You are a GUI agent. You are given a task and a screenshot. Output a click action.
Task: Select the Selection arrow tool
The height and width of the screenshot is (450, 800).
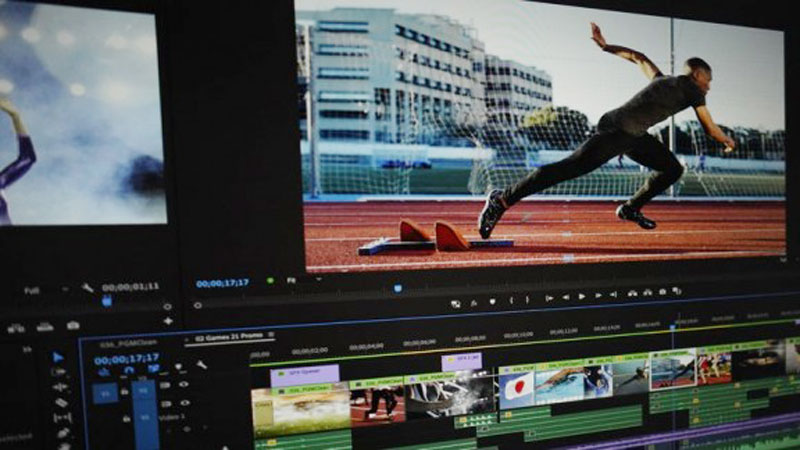tap(58, 356)
